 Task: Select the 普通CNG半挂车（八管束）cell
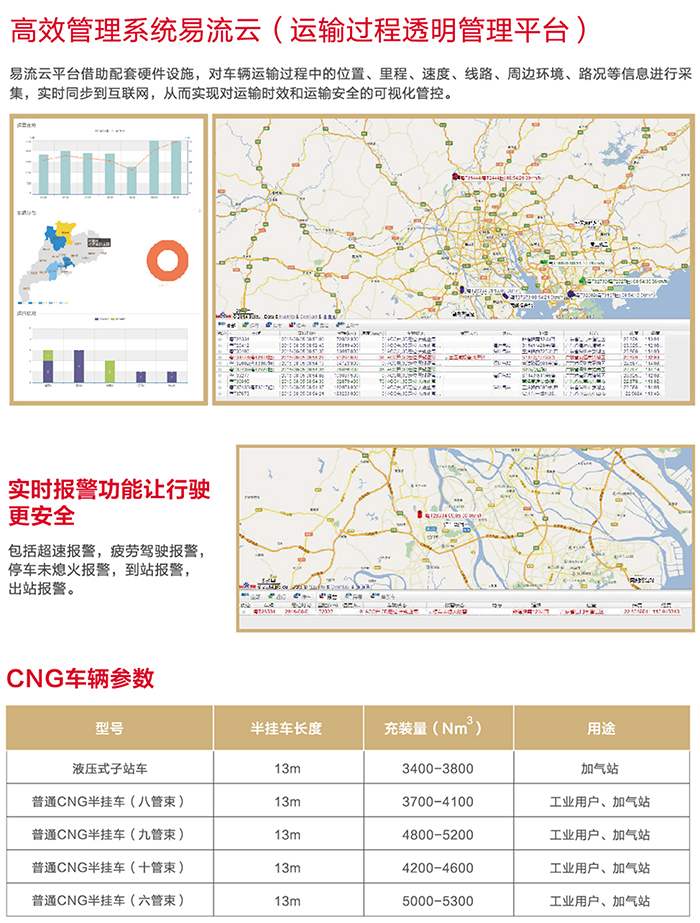110,801
